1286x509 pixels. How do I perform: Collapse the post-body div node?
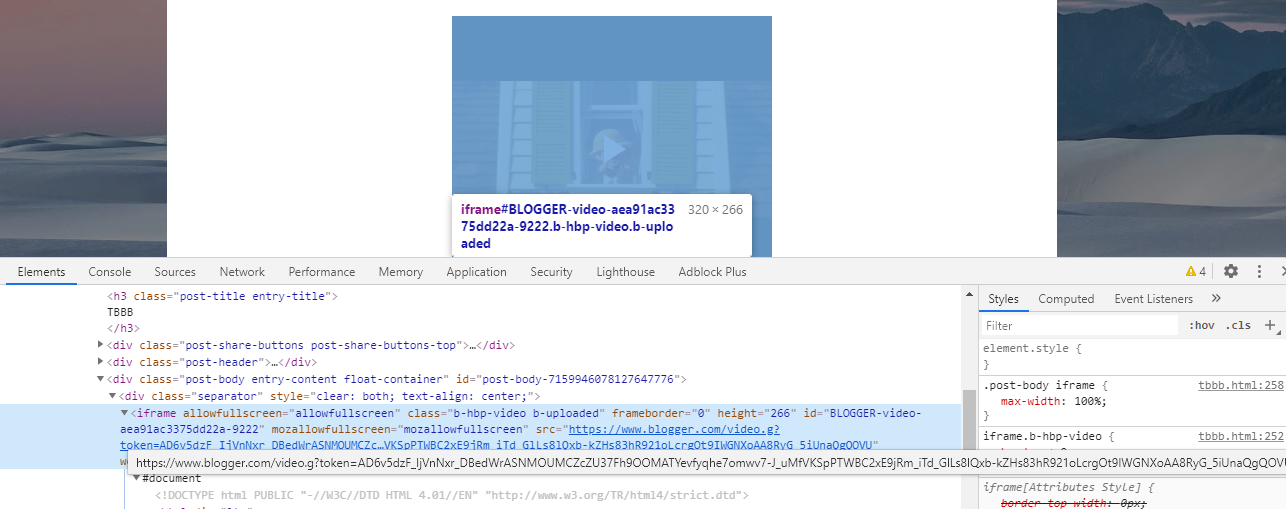100,379
